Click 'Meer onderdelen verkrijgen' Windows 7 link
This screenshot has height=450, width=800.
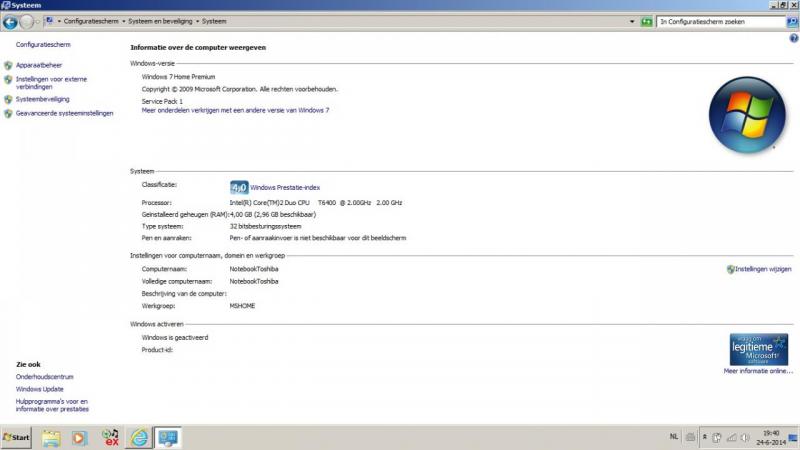click(235, 110)
